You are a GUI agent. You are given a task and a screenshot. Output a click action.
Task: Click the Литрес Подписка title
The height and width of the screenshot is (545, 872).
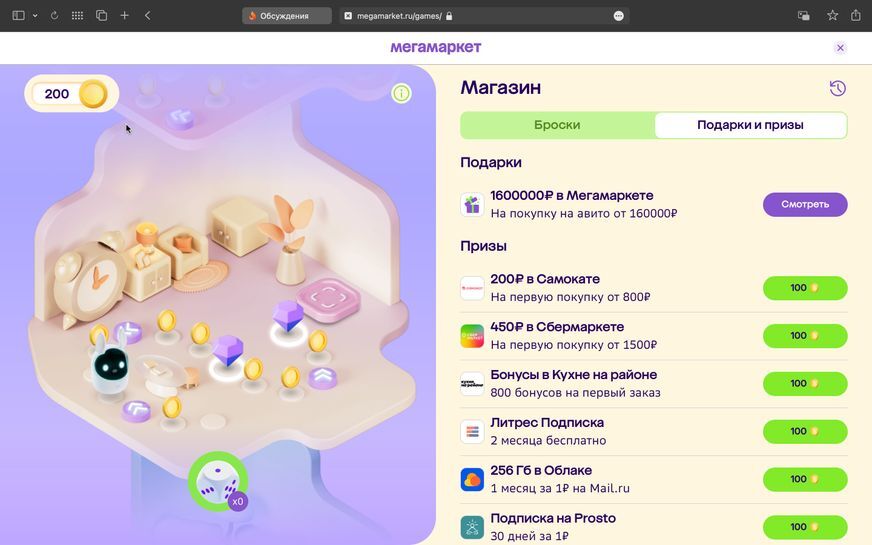[547, 422]
